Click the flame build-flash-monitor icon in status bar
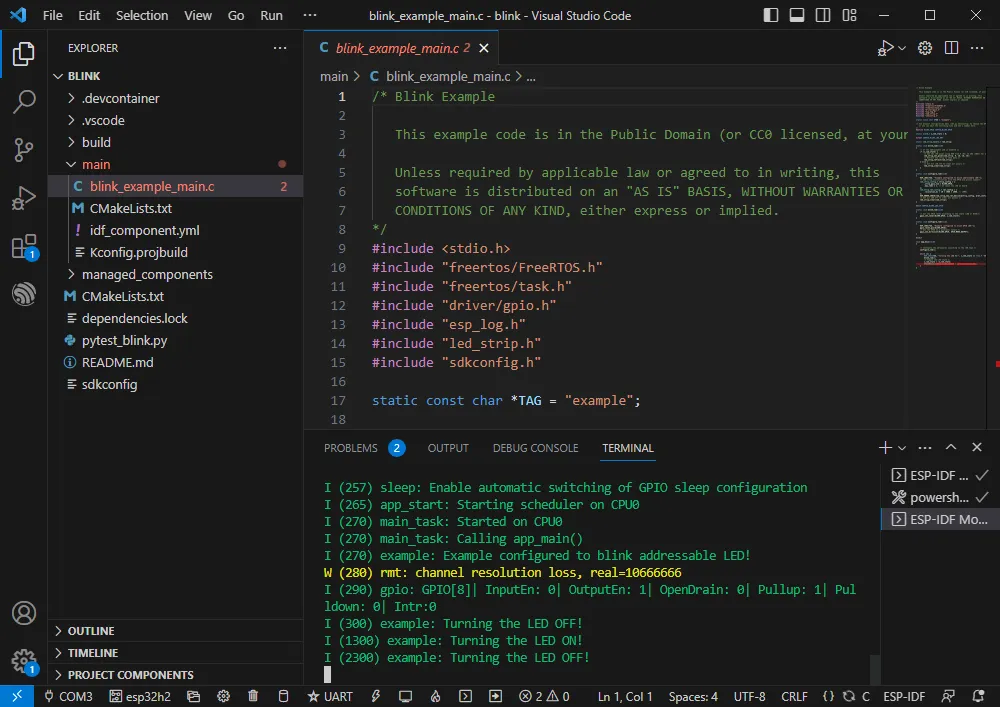 pos(435,696)
